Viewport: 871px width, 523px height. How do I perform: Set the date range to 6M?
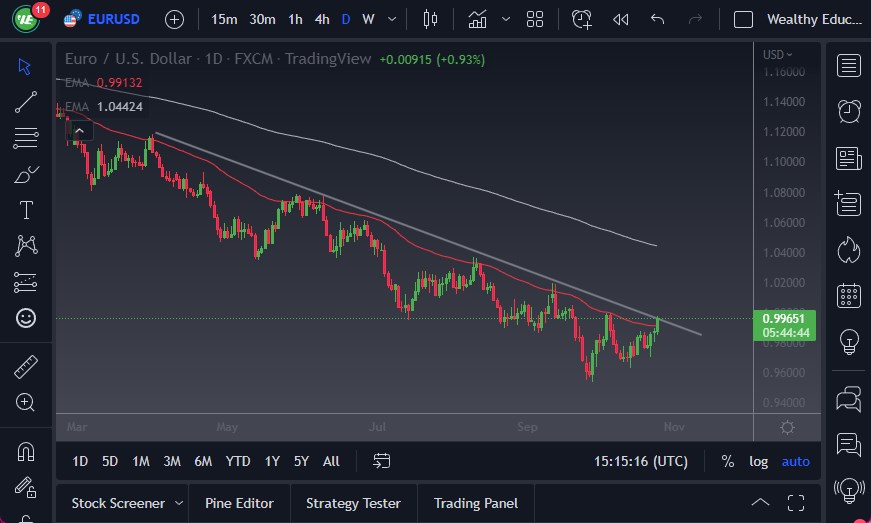[203, 461]
